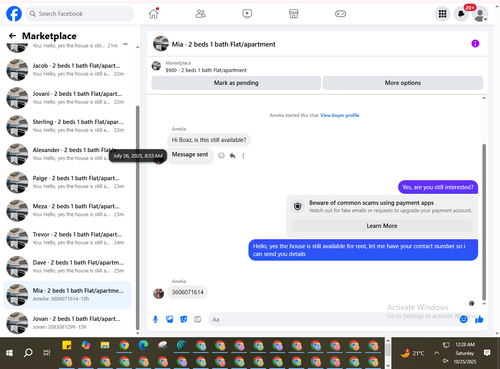The image size is (500, 369).
Task: Choose a GIF icon
Action: [198, 319]
